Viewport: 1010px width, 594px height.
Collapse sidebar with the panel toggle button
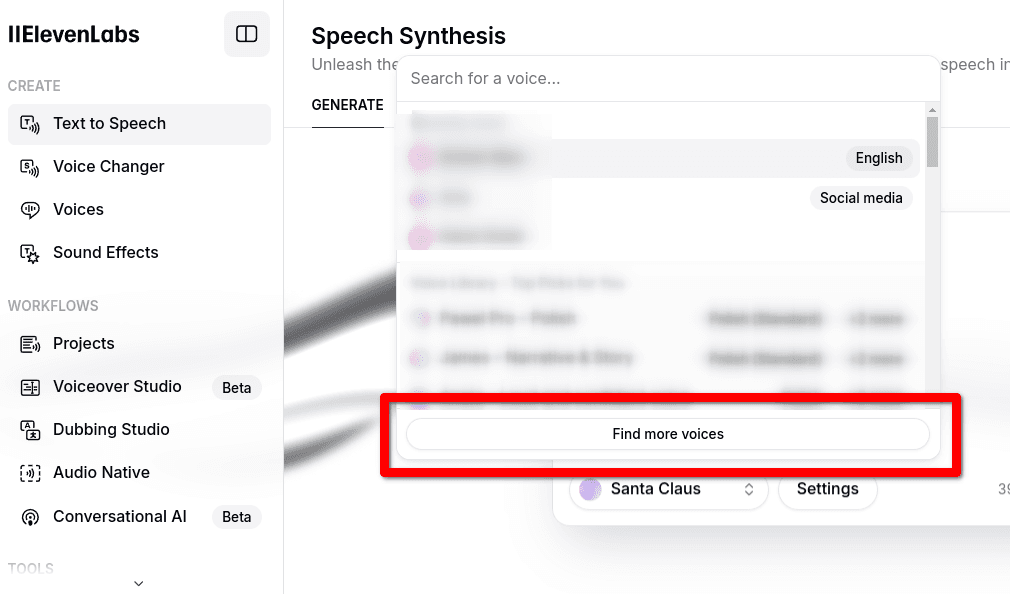pyautogui.click(x=247, y=34)
